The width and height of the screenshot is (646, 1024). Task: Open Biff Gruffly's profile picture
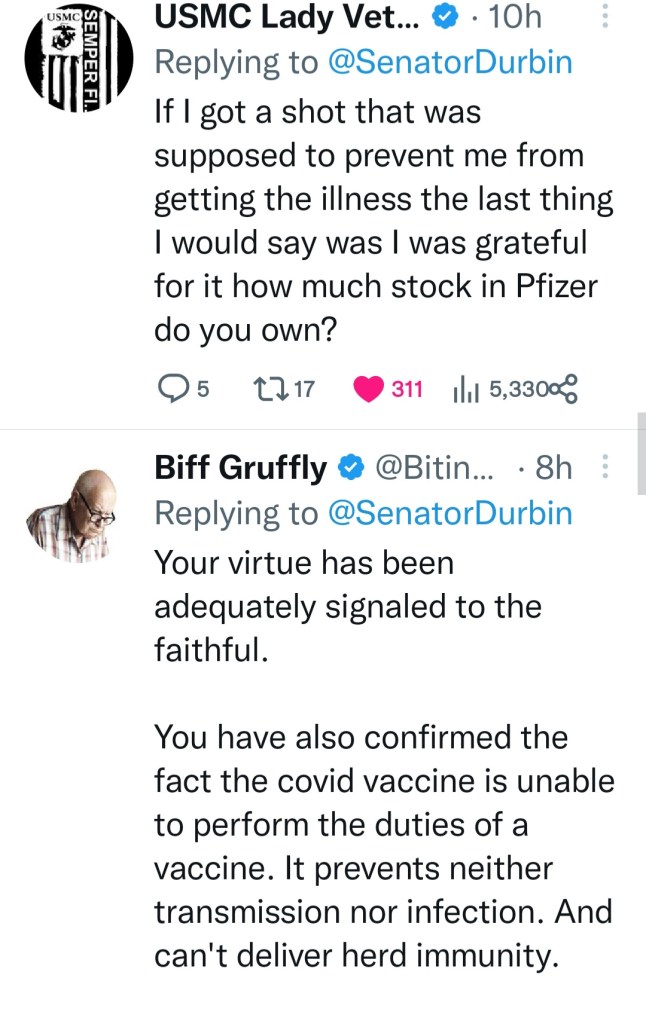click(x=79, y=514)
